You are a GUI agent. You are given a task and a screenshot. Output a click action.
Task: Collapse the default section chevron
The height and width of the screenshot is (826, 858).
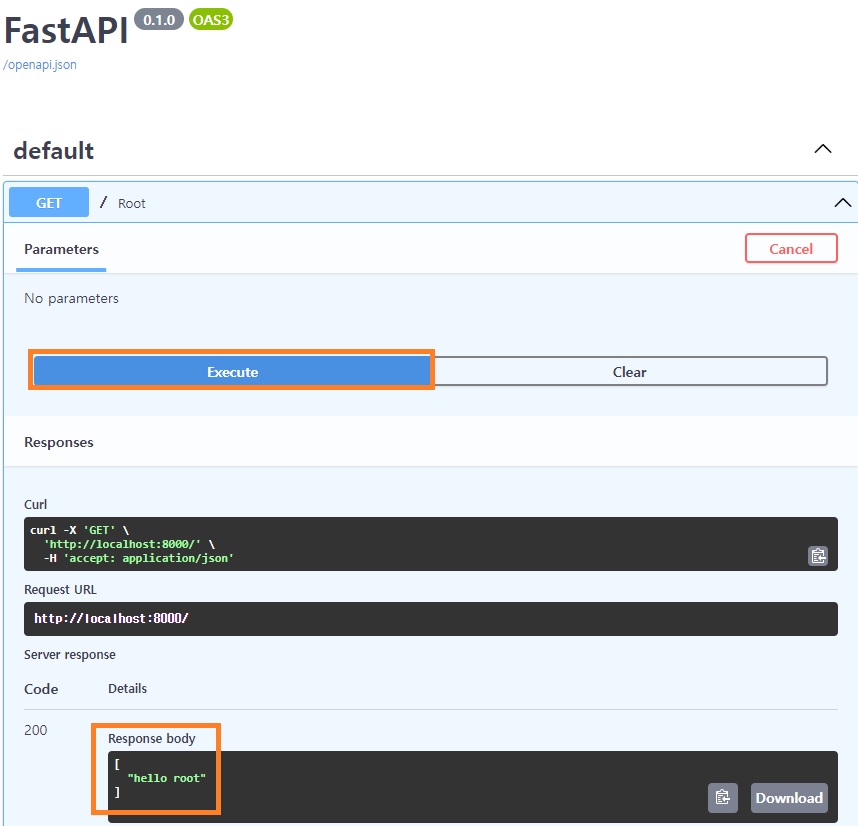tap(823, 150)
